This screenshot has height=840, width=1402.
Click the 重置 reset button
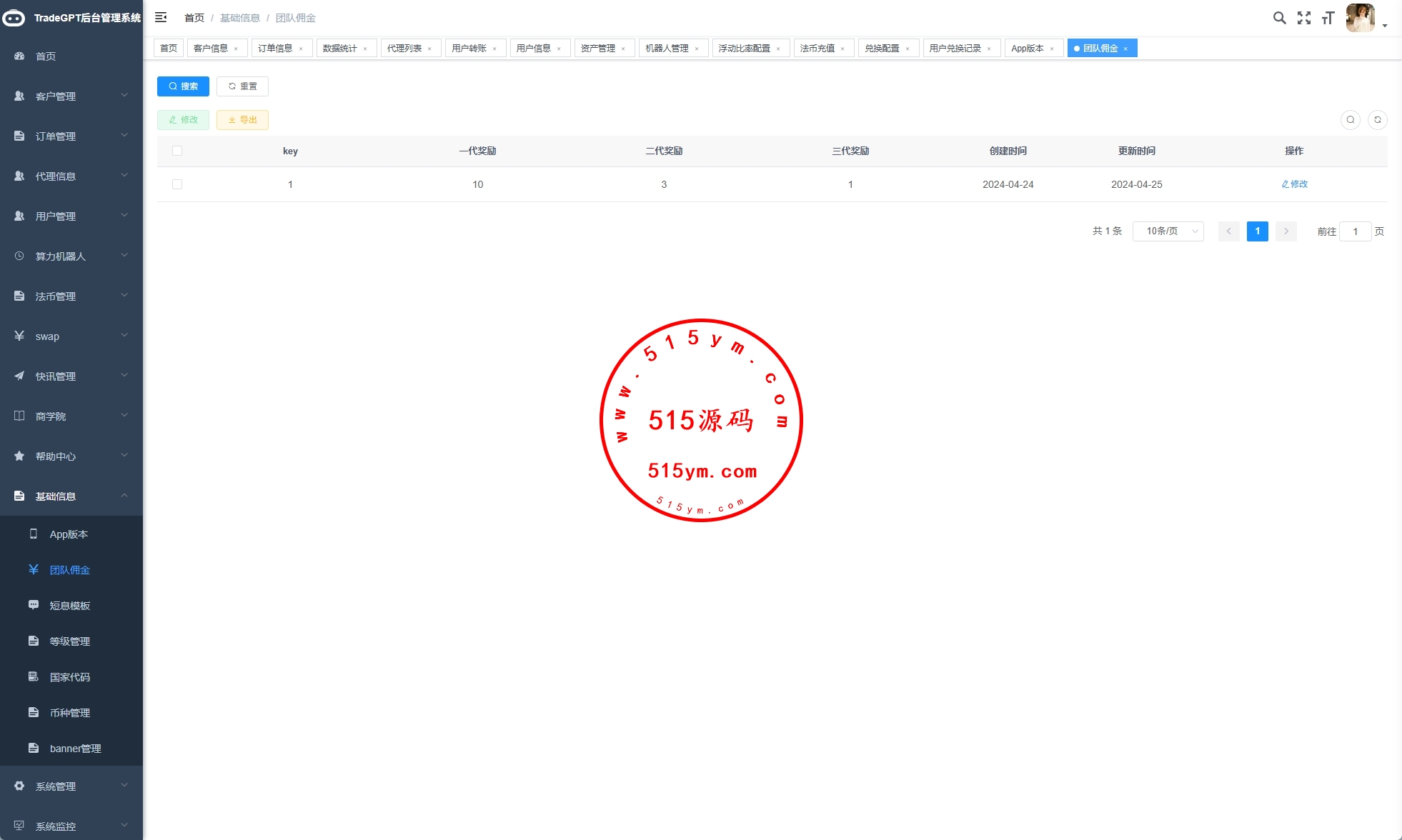click(242, 86)
